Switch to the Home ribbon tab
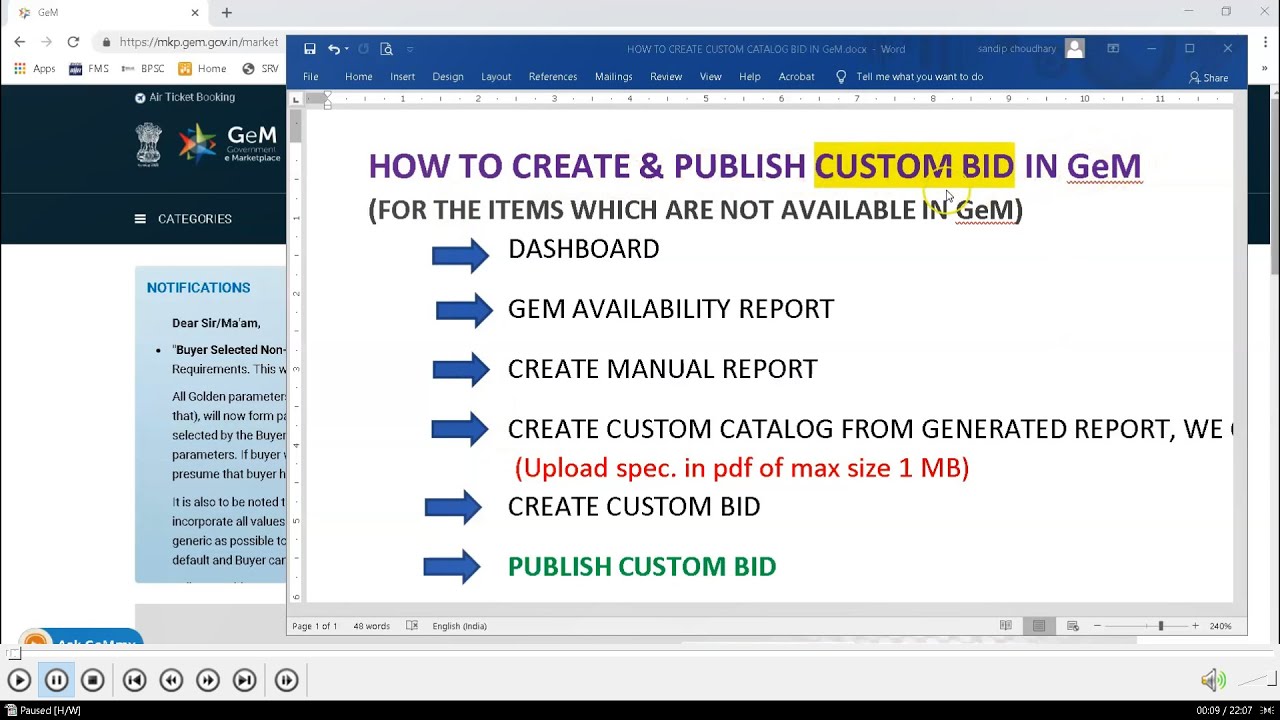The width and height of the screenshot is (1280, 720). pos(359,77)
